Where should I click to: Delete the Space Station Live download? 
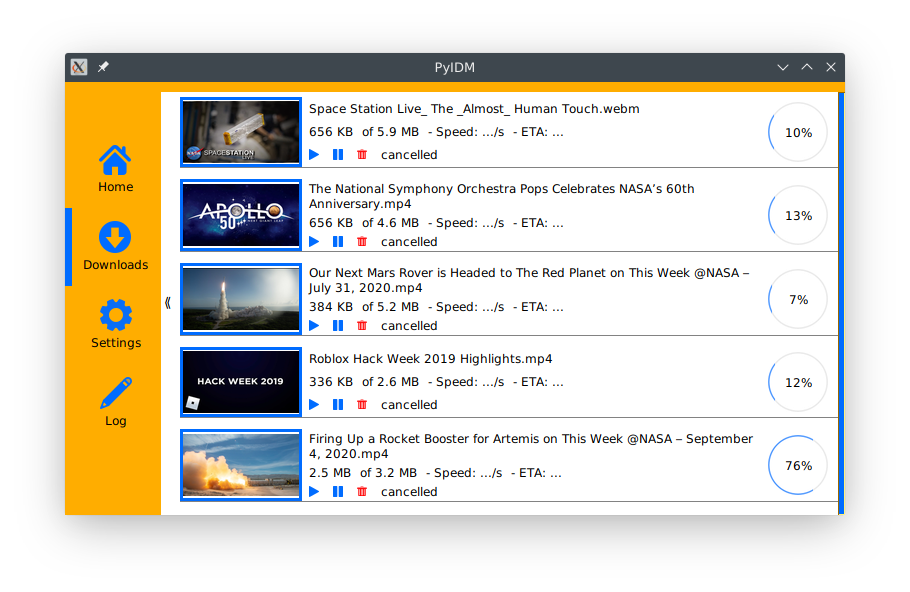click(x=362, y=154)
